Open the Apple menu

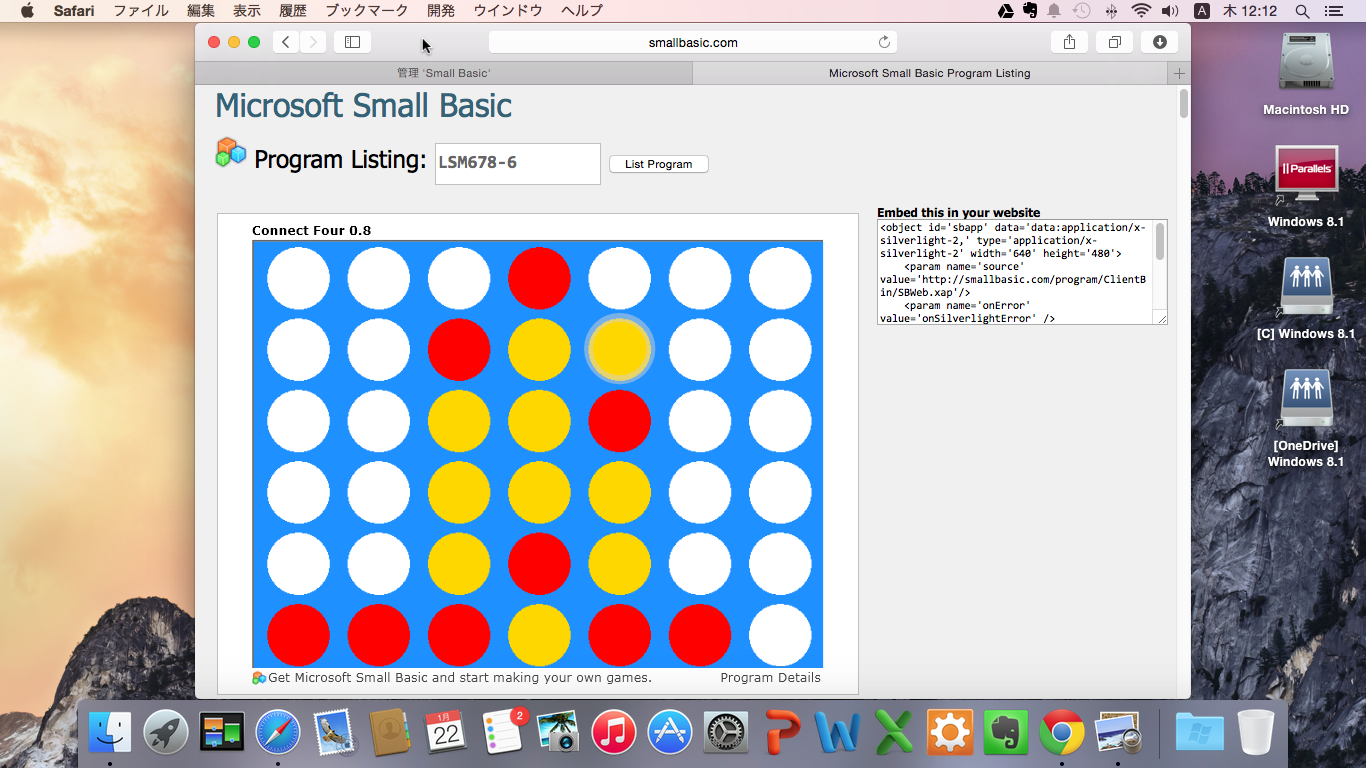[27, 11]
